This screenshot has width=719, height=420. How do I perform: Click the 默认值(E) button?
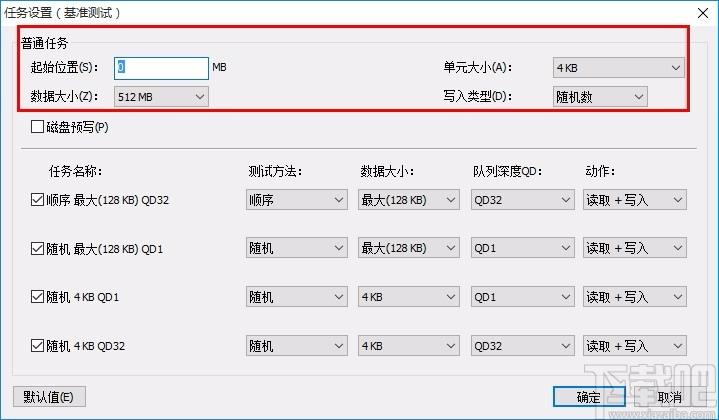[x=49, y=397]
